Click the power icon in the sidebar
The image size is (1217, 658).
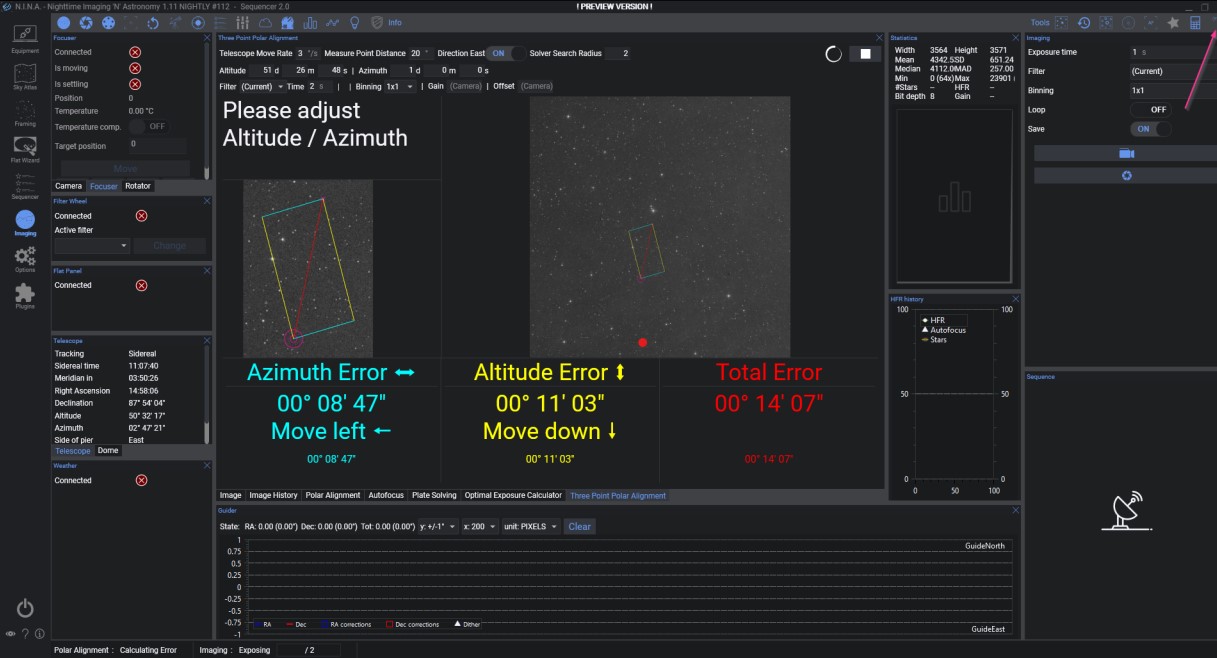tap(25, 608)
